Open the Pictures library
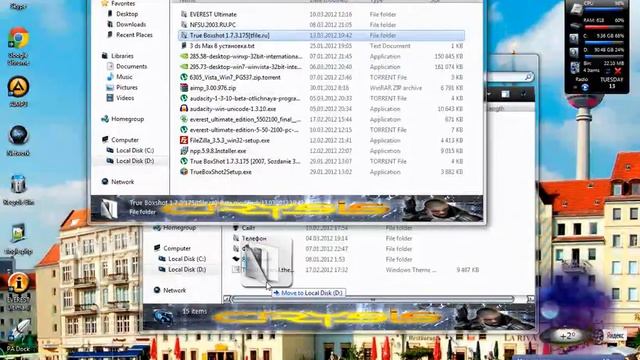 (x=127, y=87)
